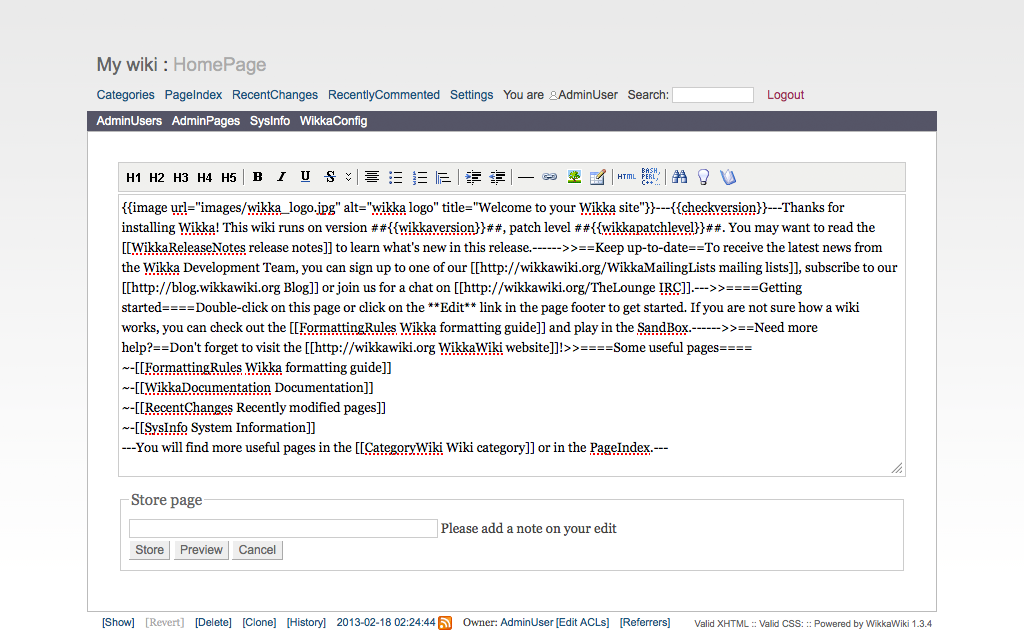1024x640 pixels.
Task: Insert an image using the picture icon
Action: pyautogui.click(x=574, y=177)
